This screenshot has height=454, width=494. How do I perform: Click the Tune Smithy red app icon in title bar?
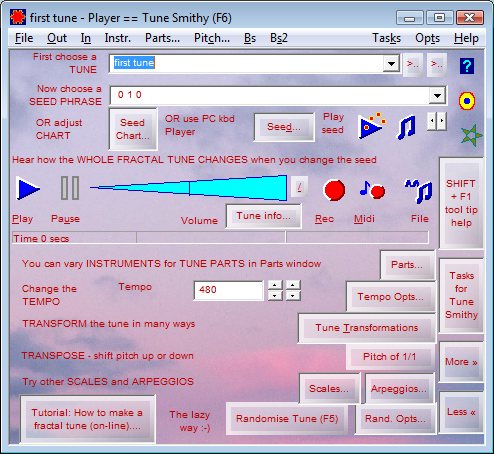18,17
